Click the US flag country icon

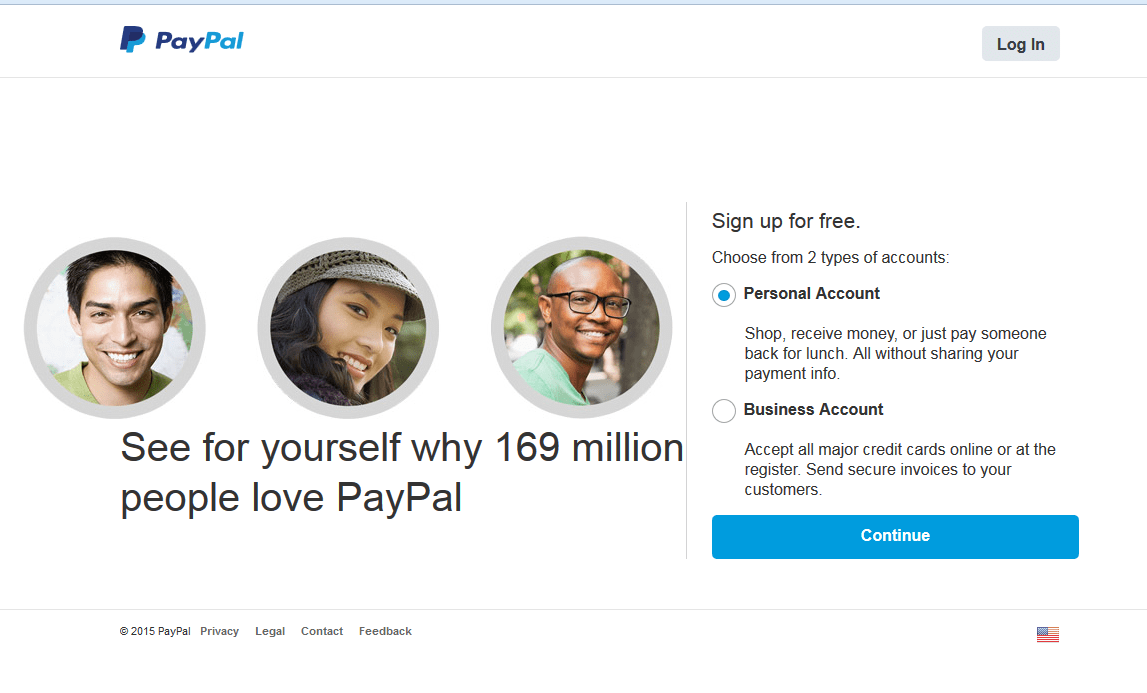pyautogui.click(x=1048, y=634)
